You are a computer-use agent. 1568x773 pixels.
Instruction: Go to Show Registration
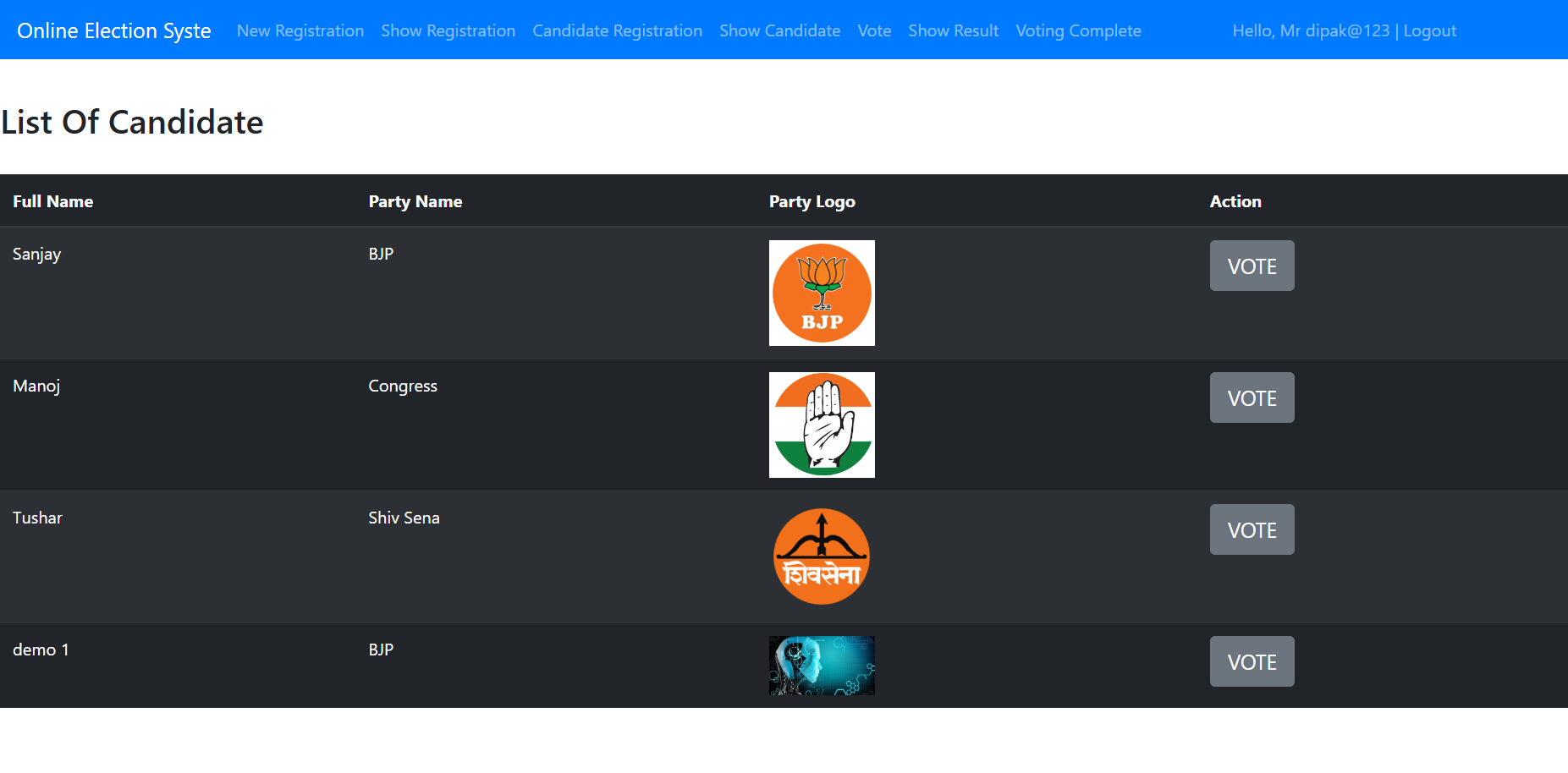tap(448, 30)
